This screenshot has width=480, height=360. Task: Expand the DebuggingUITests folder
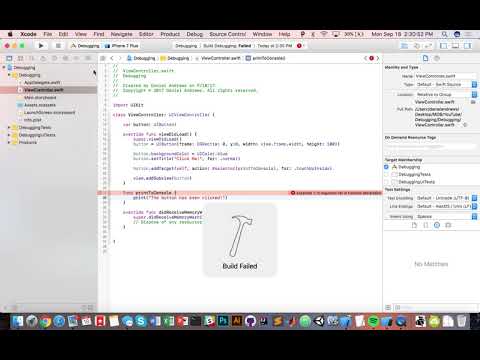click(9, 135)
